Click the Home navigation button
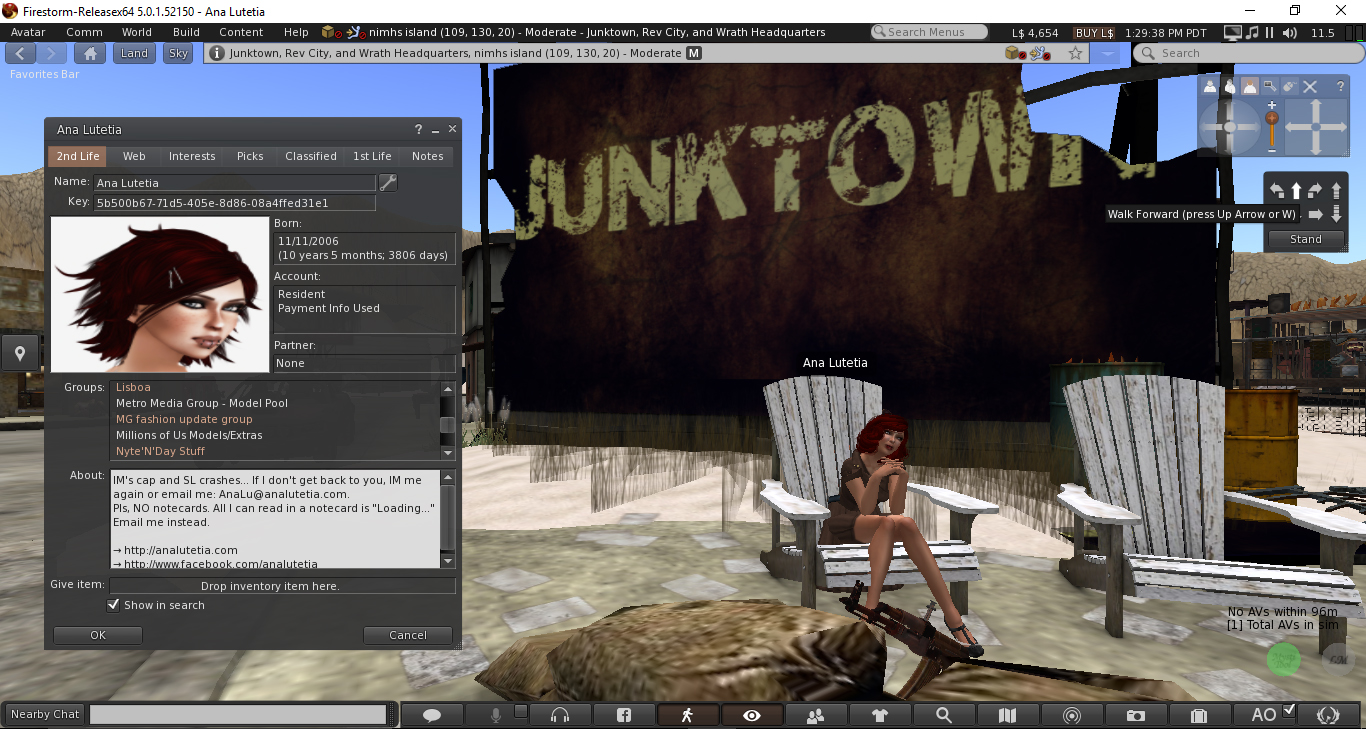Viewport: 1366px width, 729px height. point(90,53)
